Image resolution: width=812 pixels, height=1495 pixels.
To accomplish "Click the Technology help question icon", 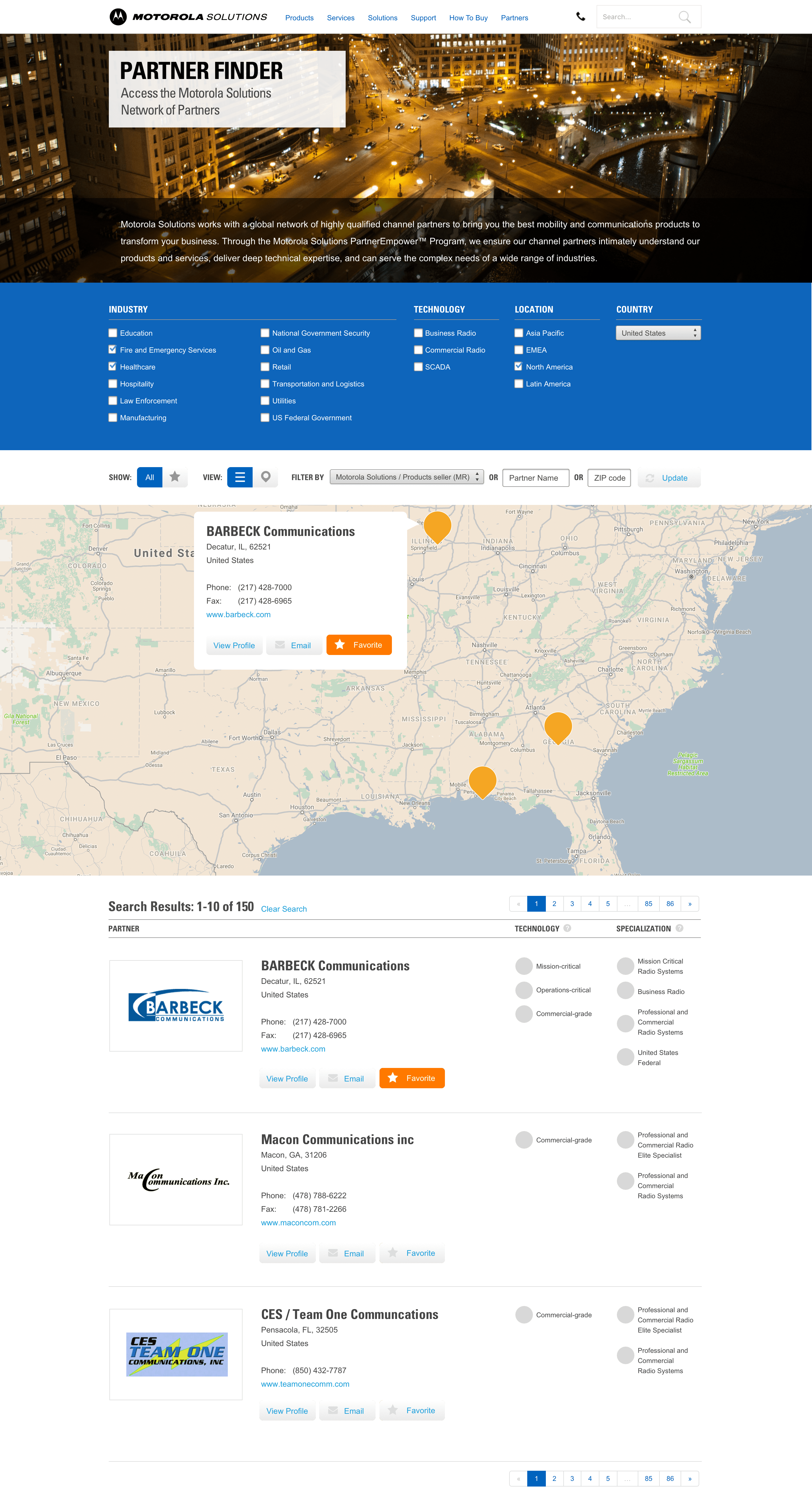I will click(567, 928).
